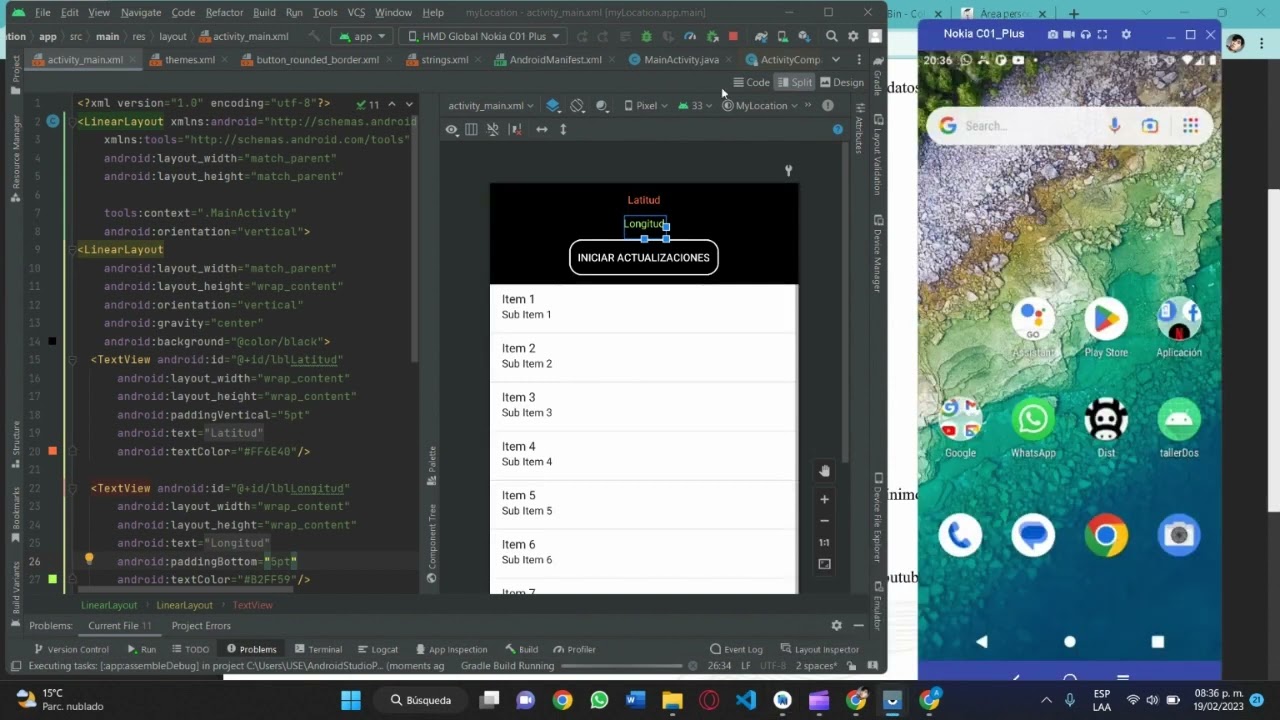
Task: Stop the running Gradle build
Action: tap(733, 36)
